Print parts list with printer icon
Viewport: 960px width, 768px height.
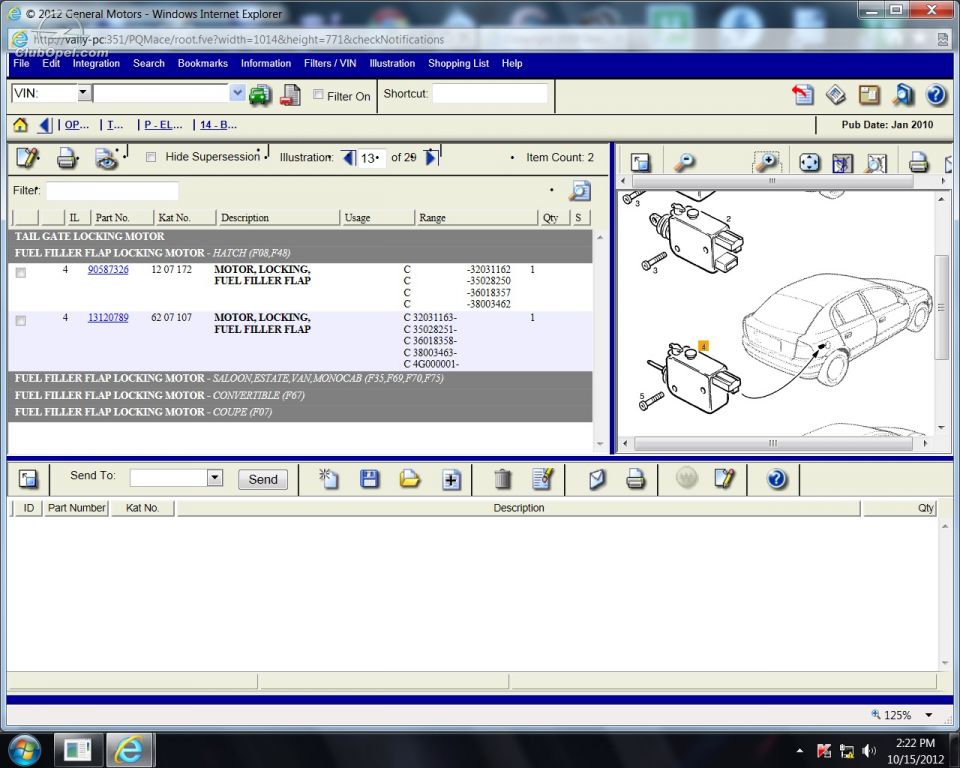click(x=67, y=159)
